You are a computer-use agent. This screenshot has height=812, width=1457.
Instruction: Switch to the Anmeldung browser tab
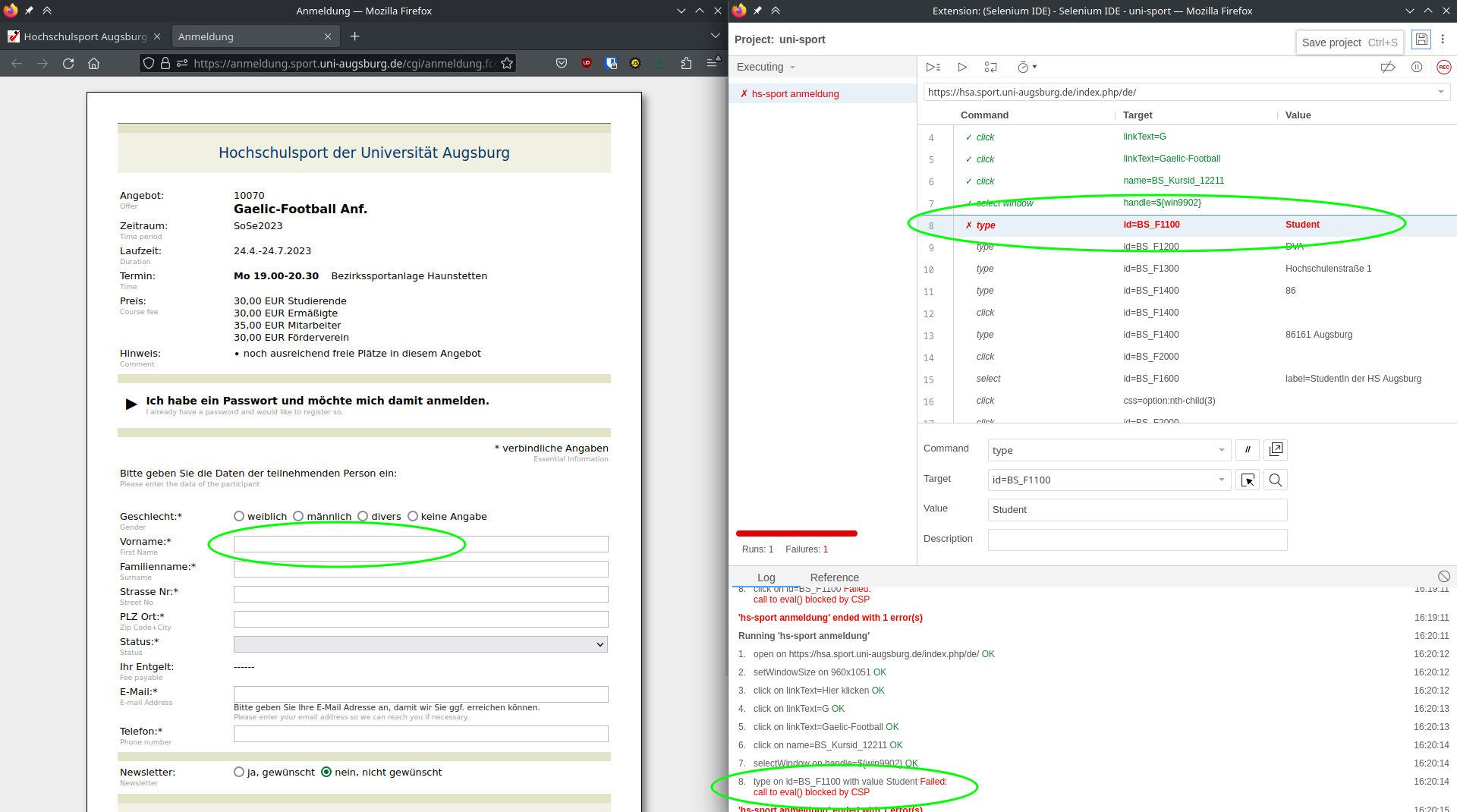(x=255, y=36)
